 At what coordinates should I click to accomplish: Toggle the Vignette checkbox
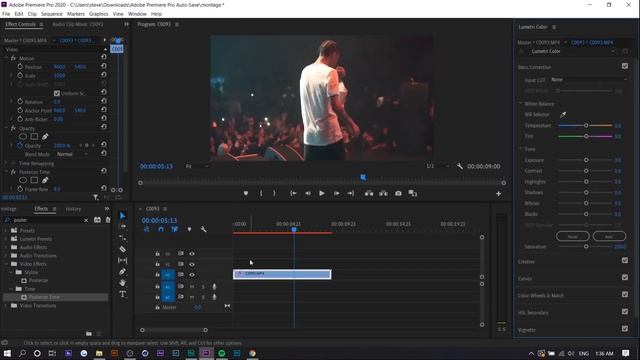click(625, 329)
